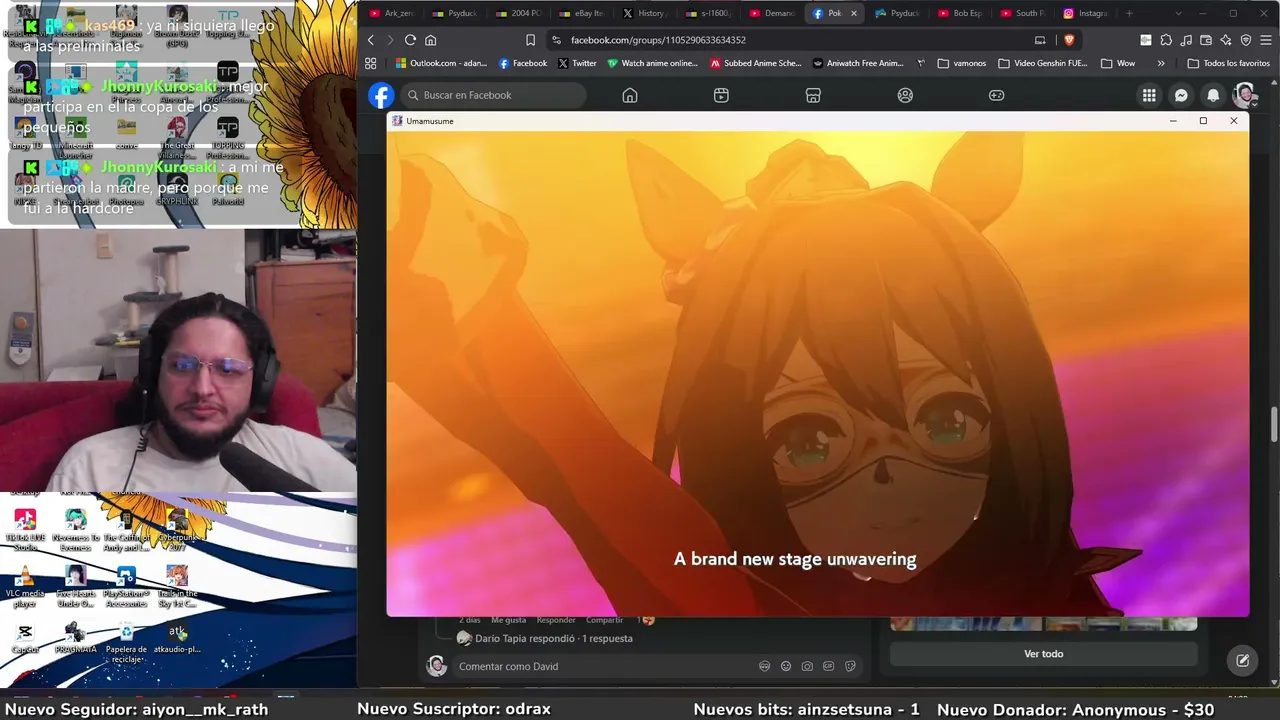The height and width of the screenshot is (720, 1280).
Task: Switch to the Ark_zero YouTube tab
Action: [391, 13]
